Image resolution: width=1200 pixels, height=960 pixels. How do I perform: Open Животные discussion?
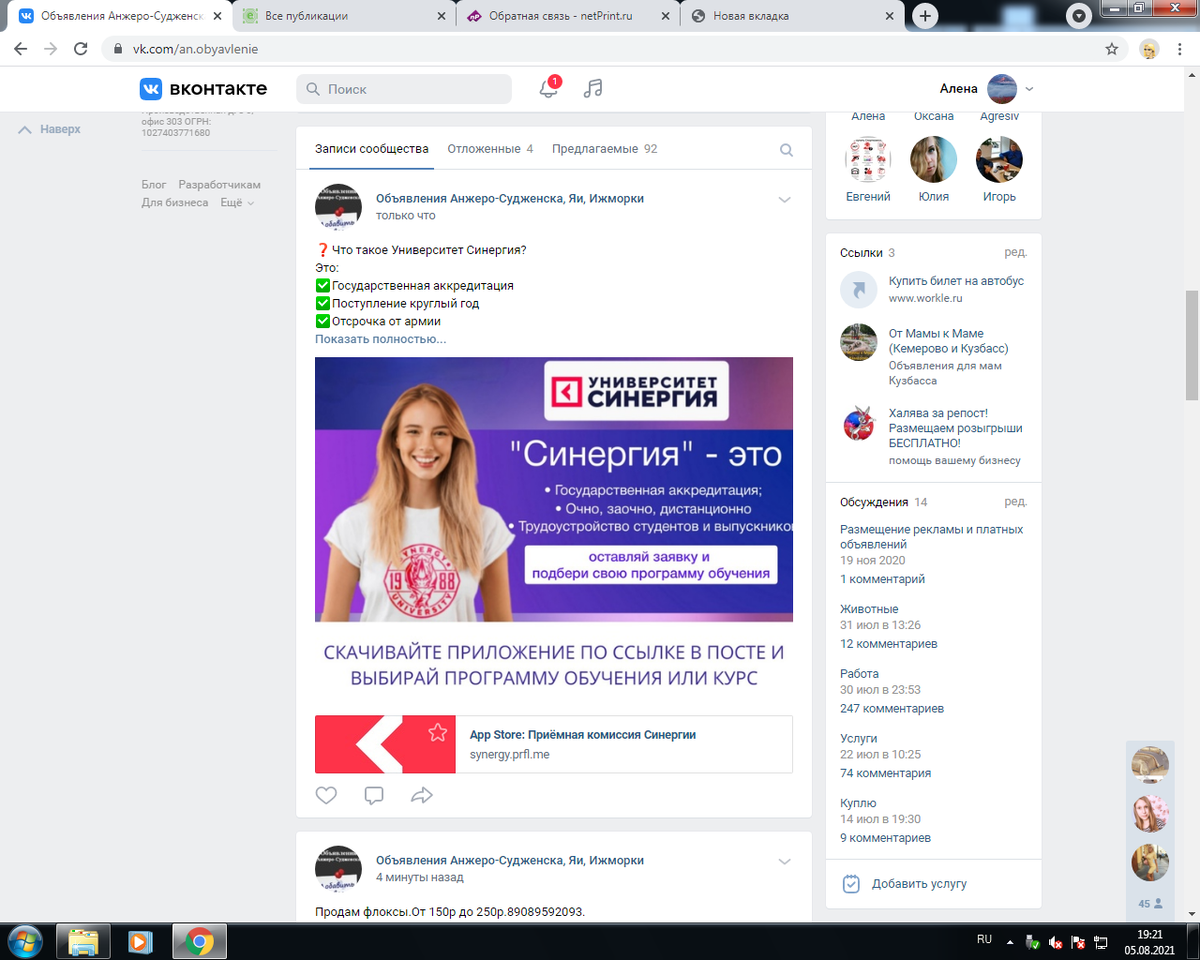tap(869, 609)
